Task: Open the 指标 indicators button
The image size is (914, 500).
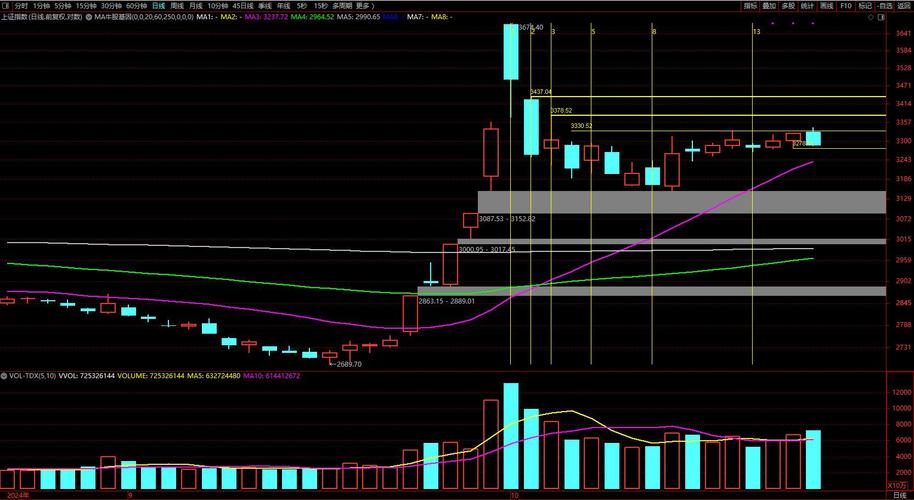Action: pyautogui.click(x=750, y=5)
